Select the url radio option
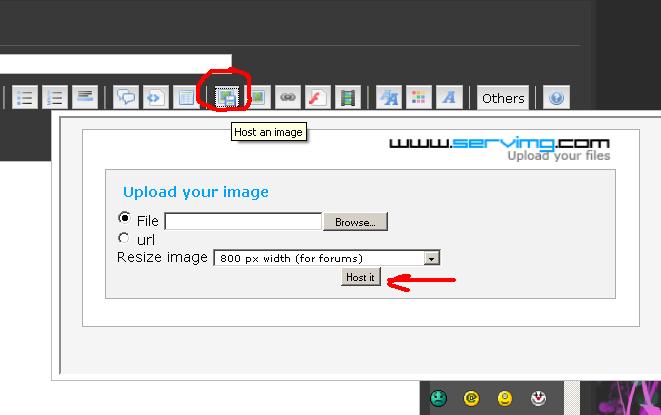 click(x=124, y=238)
